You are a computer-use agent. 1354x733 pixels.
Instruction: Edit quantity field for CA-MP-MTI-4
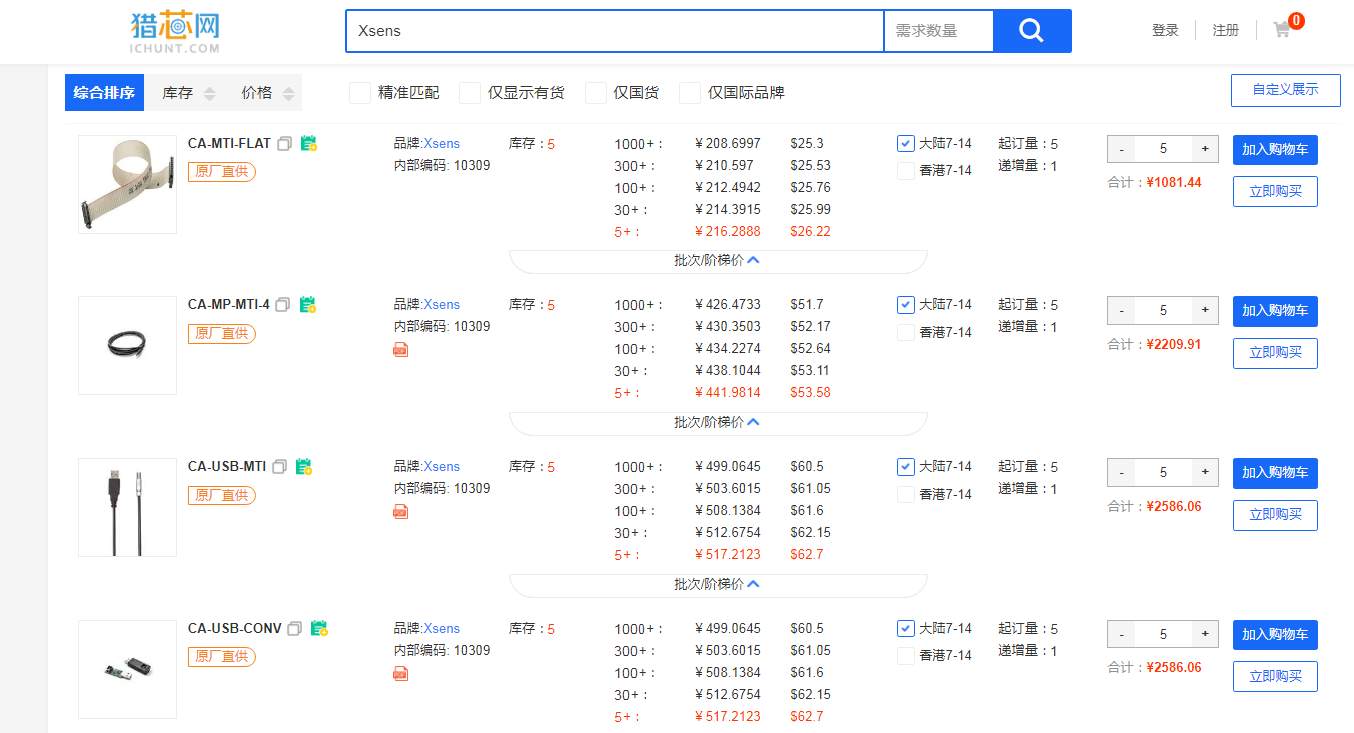1163,310
